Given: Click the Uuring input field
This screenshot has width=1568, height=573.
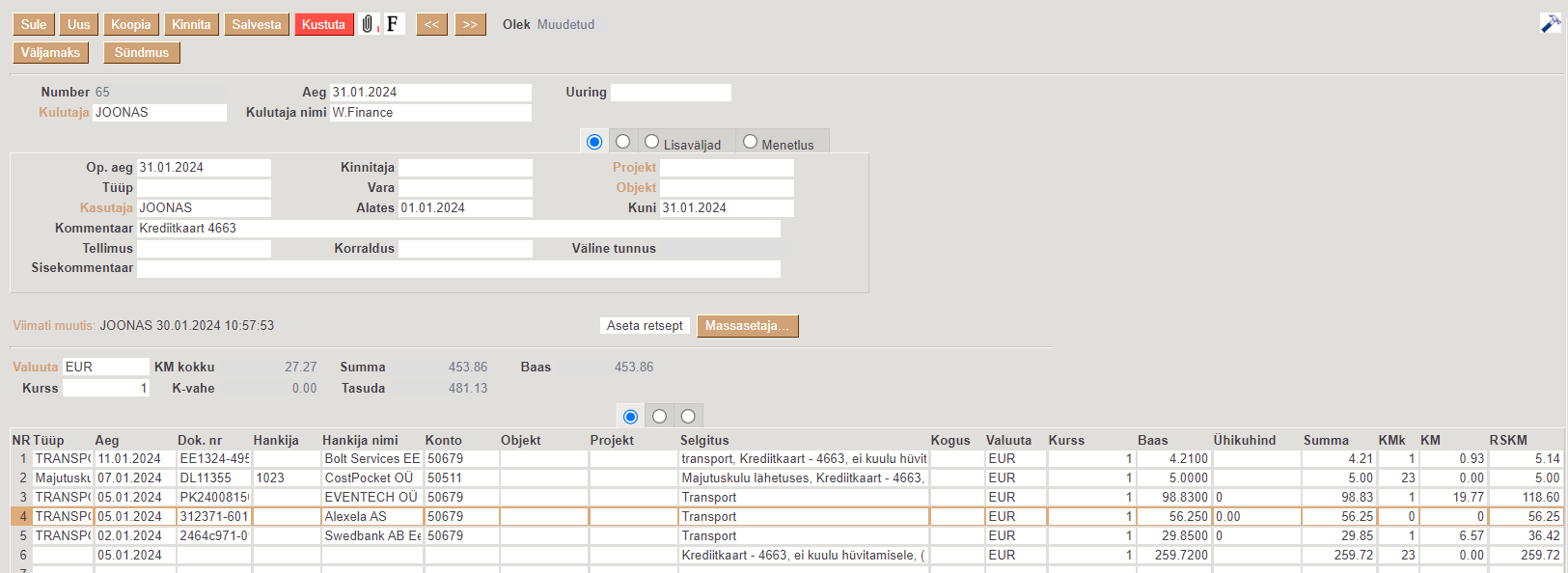Looking at the screenshot, I should (671, 93).
